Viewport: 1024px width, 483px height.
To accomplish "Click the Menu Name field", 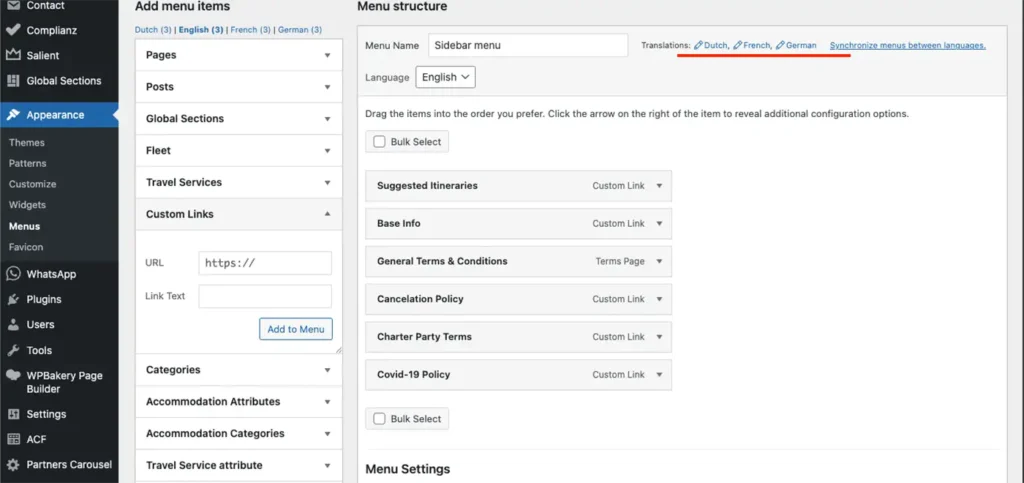I will 528,46.
